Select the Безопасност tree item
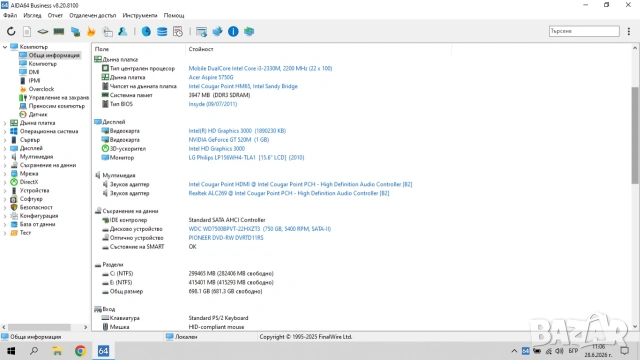Screen dimensions: 640x360 coord(36,207)
